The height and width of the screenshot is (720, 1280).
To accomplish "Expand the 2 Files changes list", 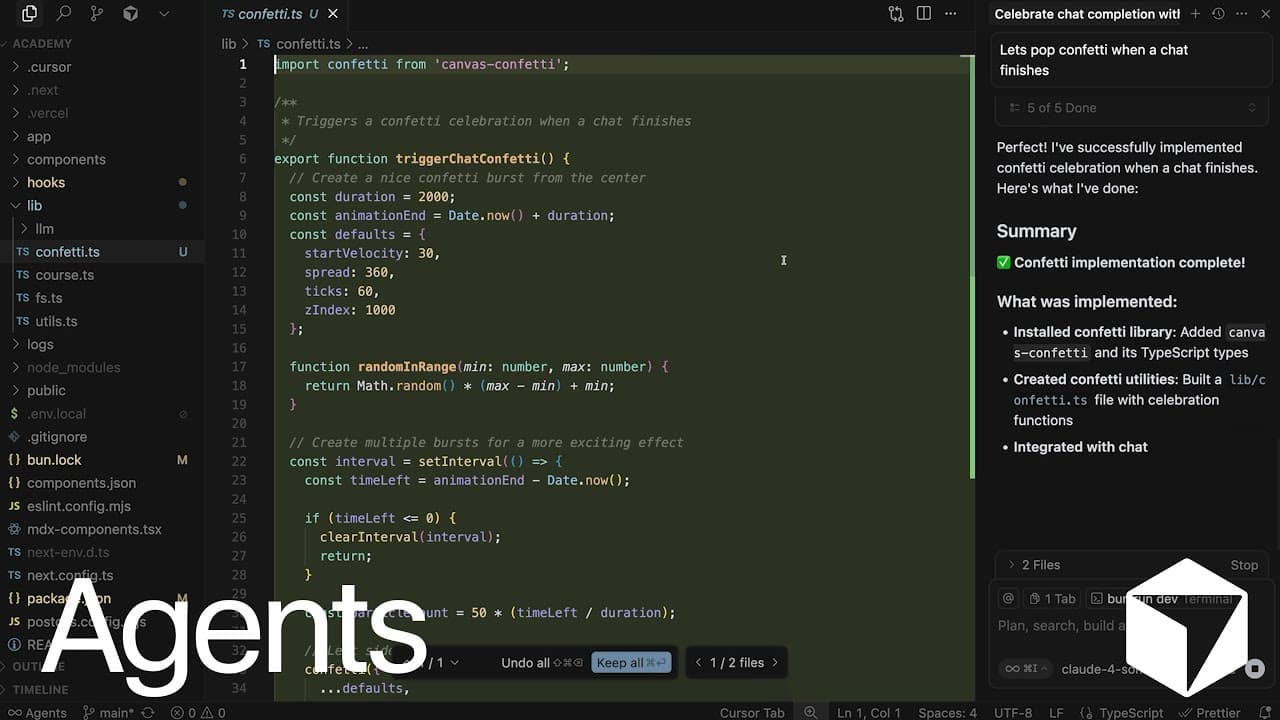I will click(x=1033, y=565).
